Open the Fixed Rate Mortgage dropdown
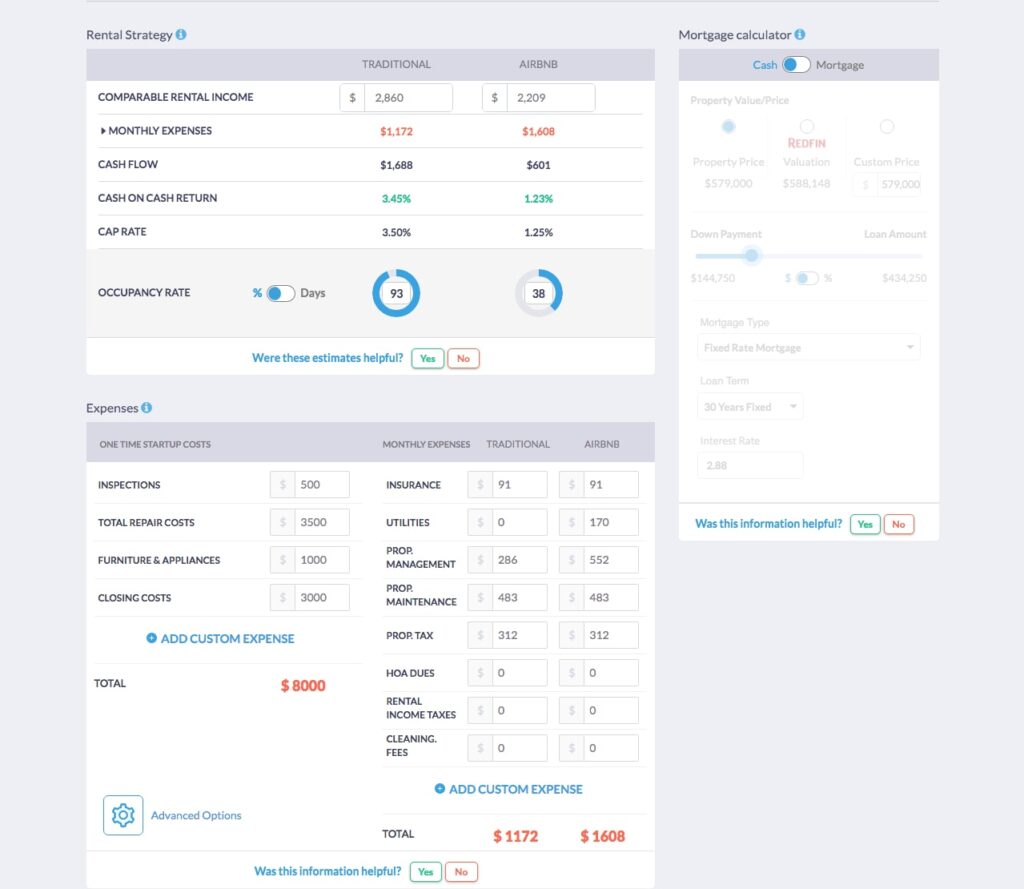The width and height of the screenshot is (1024, 889). 808,347
